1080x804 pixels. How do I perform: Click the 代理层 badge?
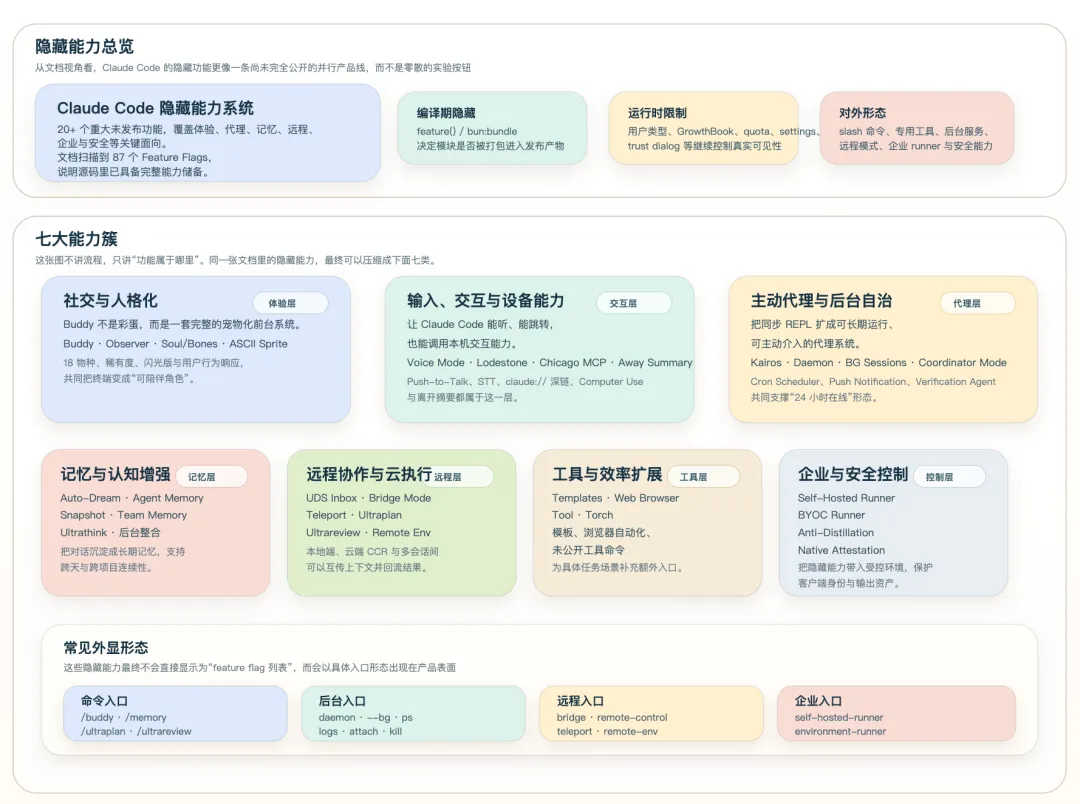click(x=977, y=303)
